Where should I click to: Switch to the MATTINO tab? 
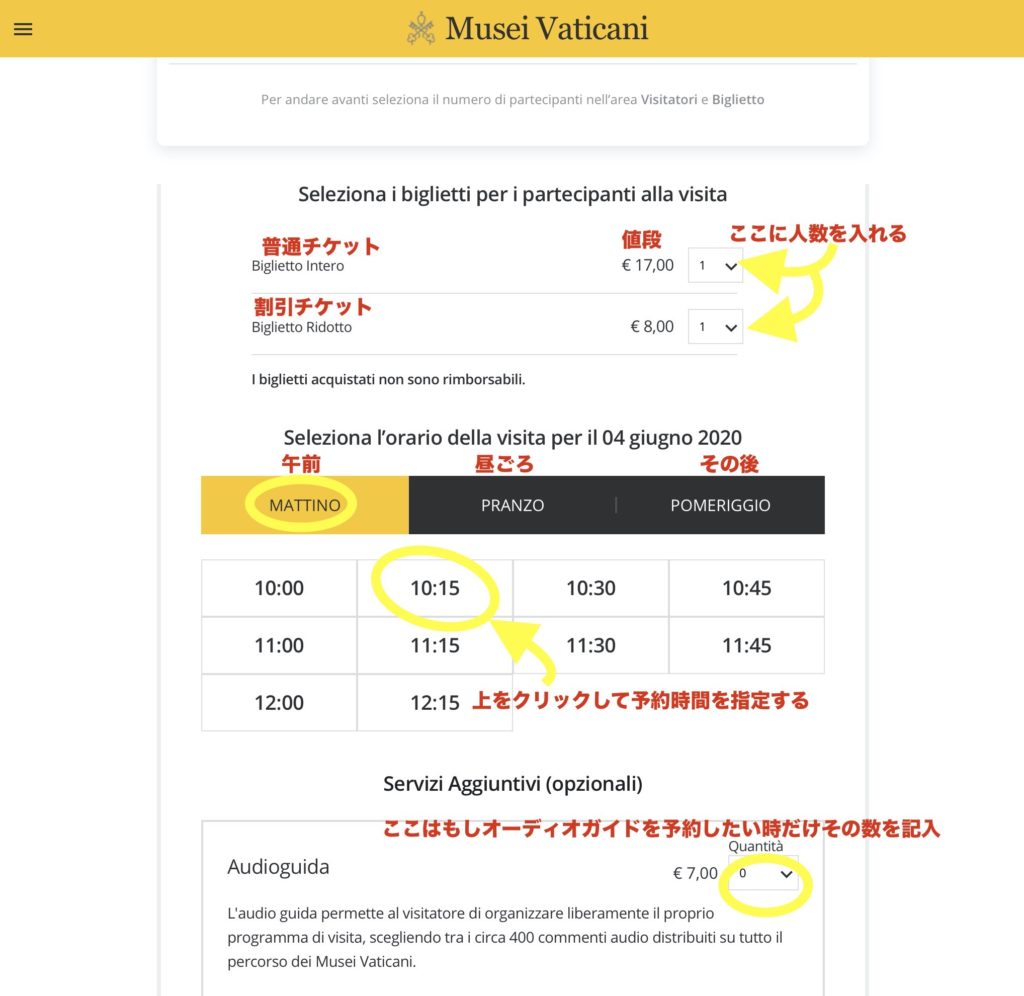305,505
